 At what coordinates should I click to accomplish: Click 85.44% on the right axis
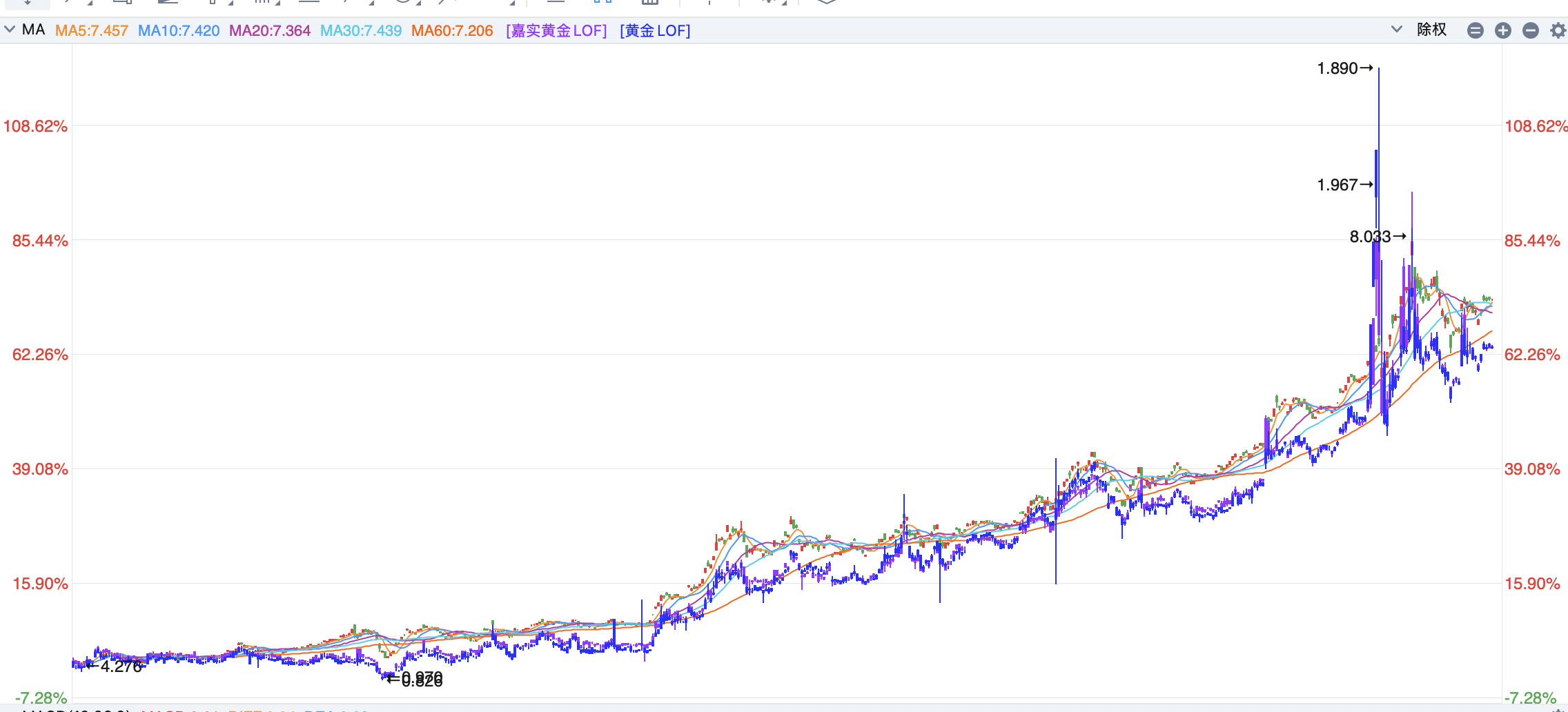(x=1532, y=241)
